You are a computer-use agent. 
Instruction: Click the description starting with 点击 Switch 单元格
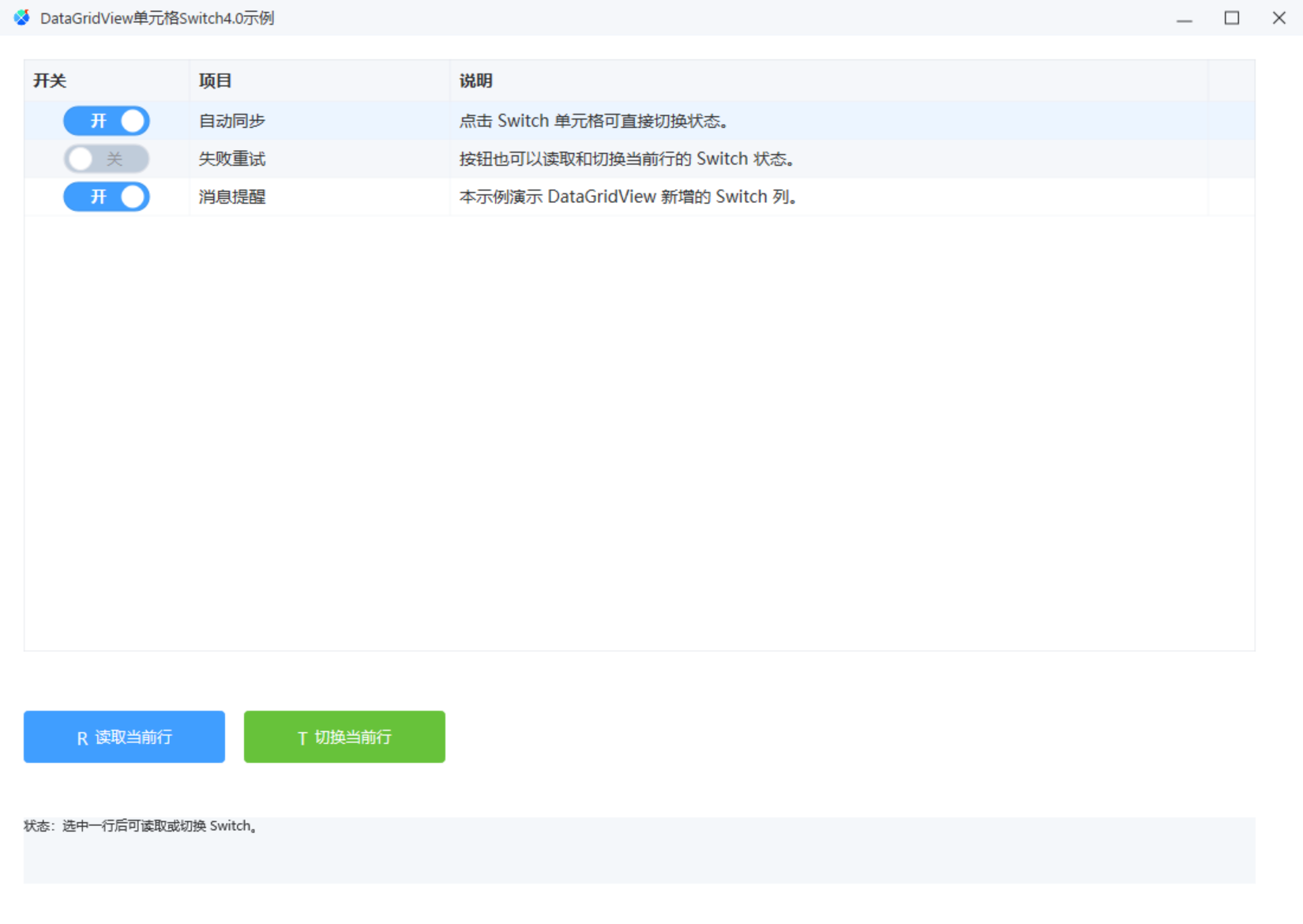(x=829, y=121)
